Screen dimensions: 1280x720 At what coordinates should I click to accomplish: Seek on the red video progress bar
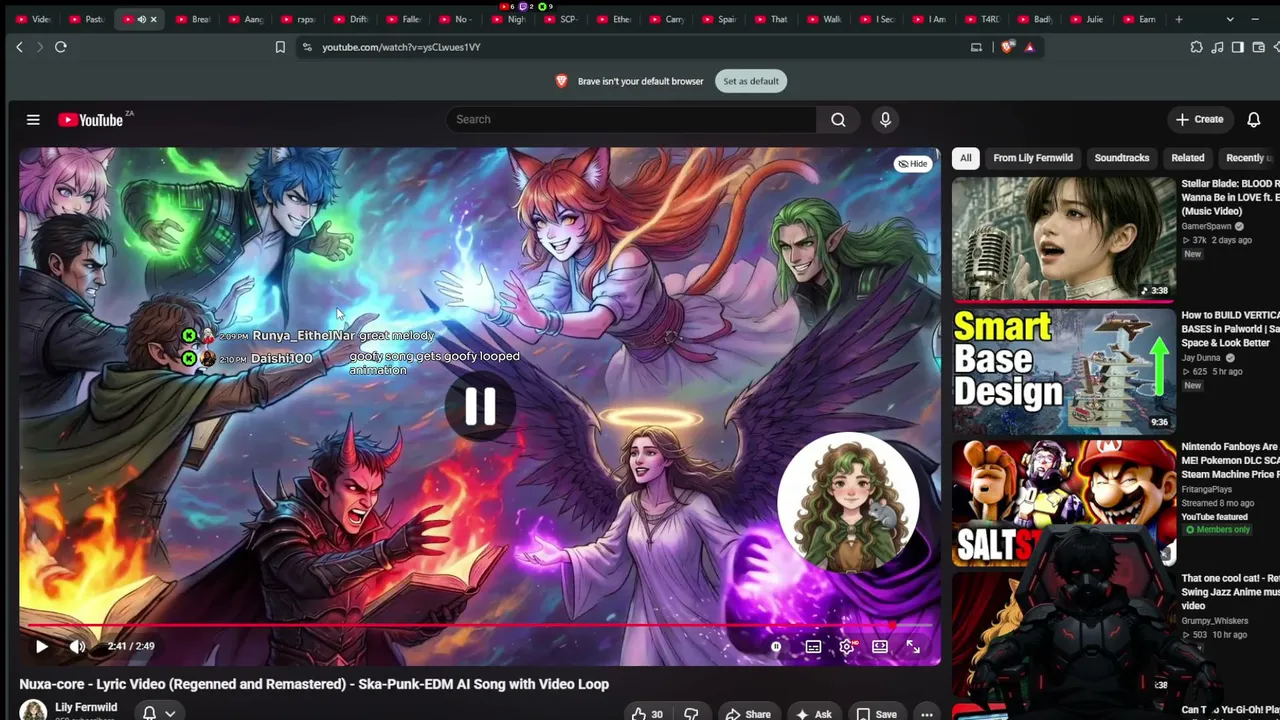[x=480, y=626]
